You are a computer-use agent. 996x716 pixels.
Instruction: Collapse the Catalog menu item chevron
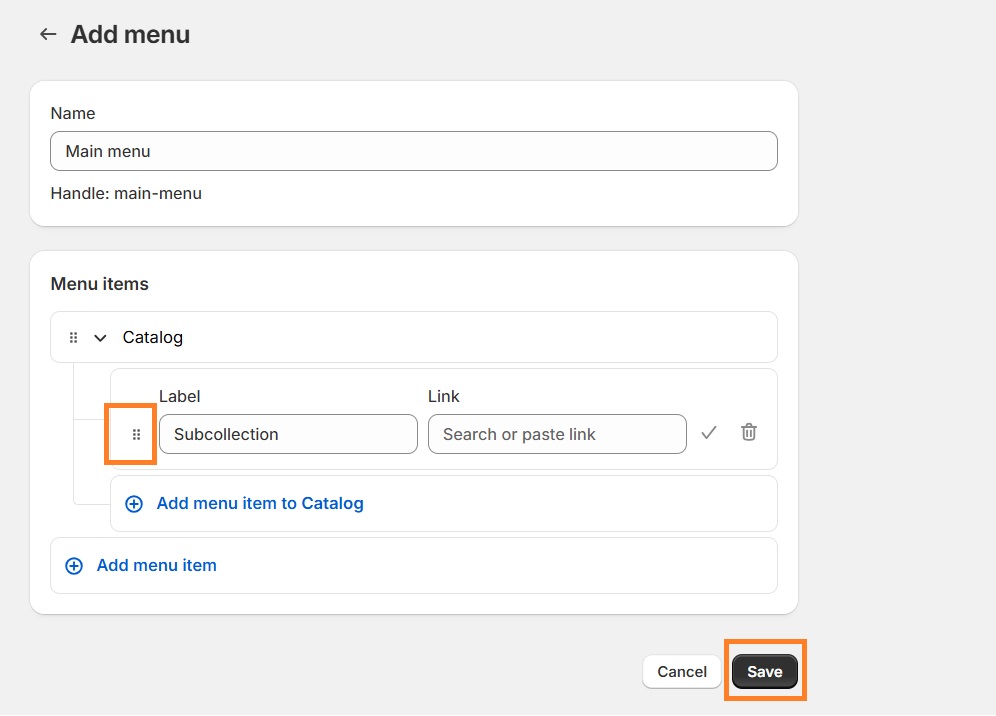click(100, 338)
